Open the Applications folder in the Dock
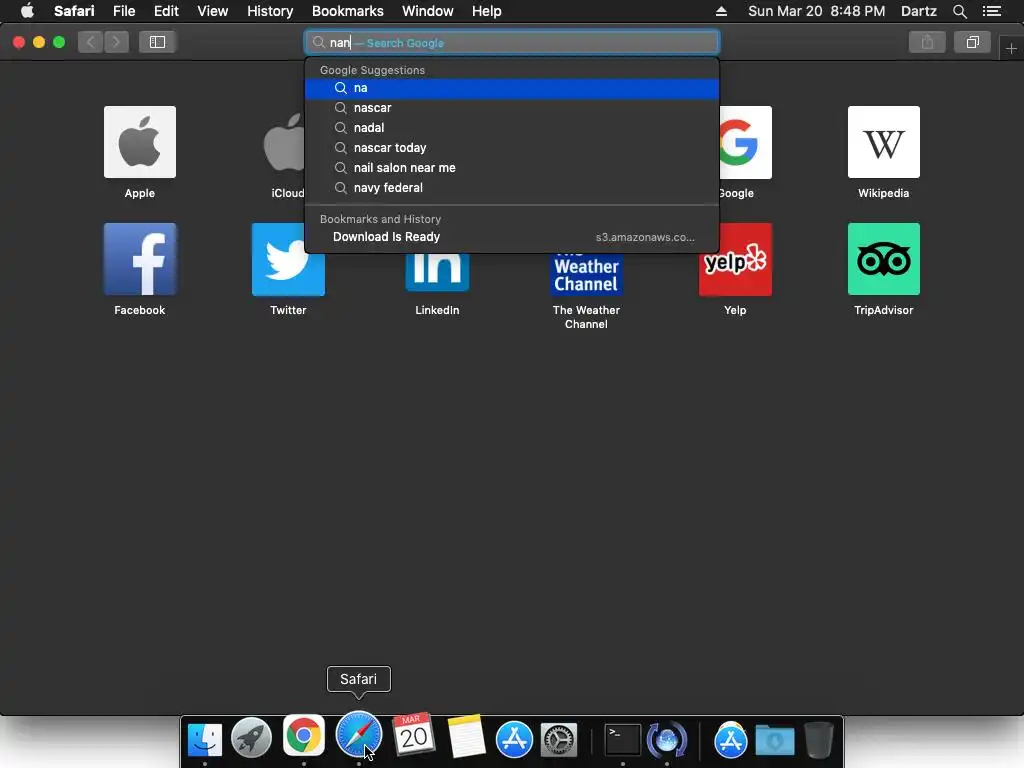 pos(730,740)
